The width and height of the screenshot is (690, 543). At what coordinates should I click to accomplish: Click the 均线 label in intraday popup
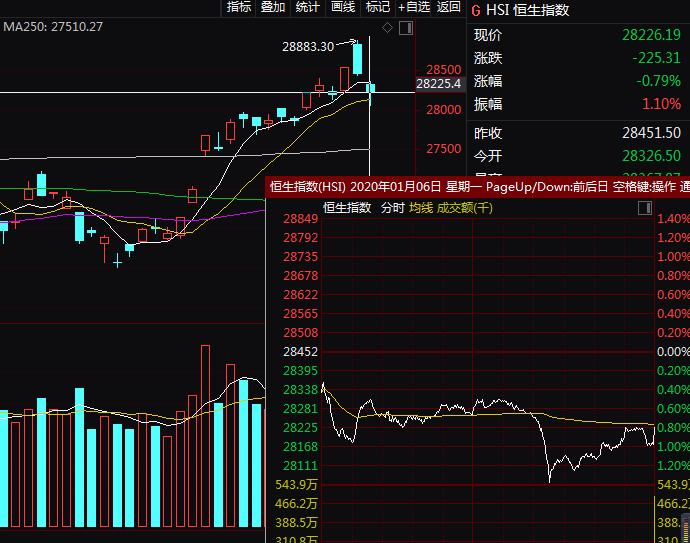(421, 208)
